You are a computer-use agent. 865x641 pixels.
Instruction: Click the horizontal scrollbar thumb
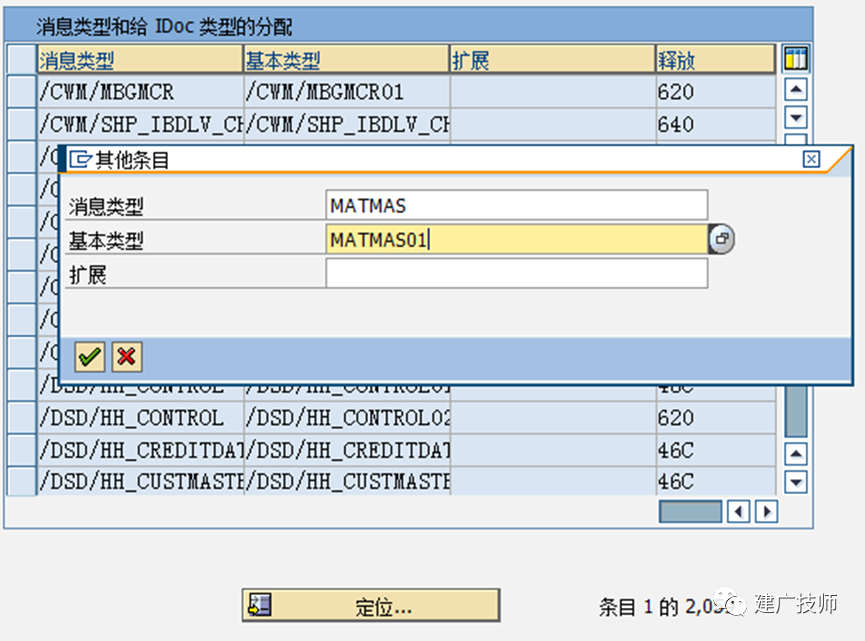click(690, 511)
